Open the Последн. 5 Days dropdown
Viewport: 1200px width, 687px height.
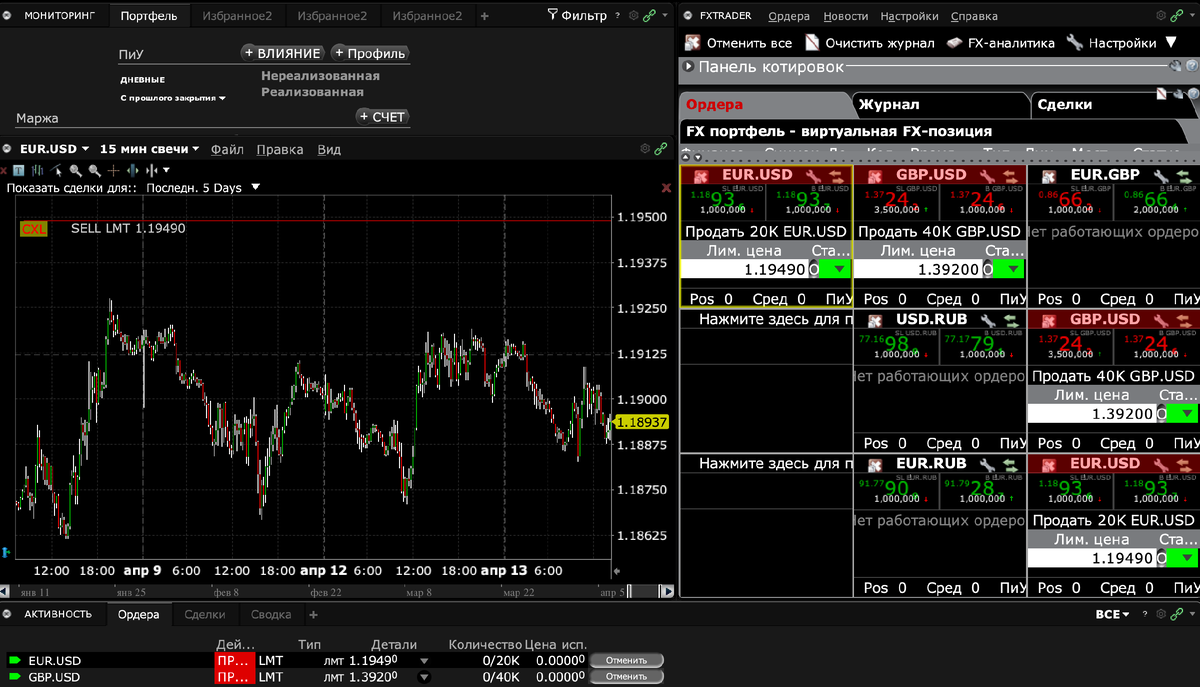point(200,186)
